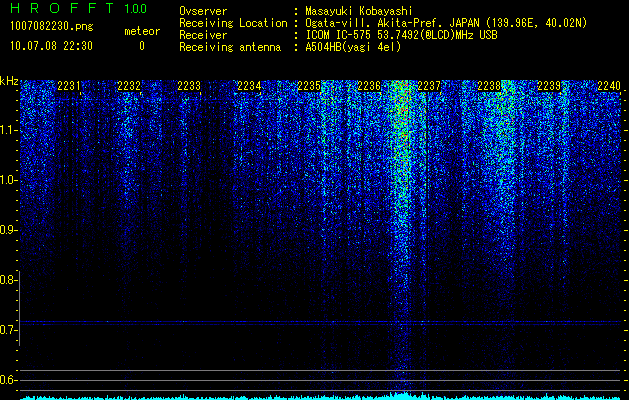The height and width of the screenshot is (400, 629).
Task: Click the 2236 time marker
Action: (369, 86)
